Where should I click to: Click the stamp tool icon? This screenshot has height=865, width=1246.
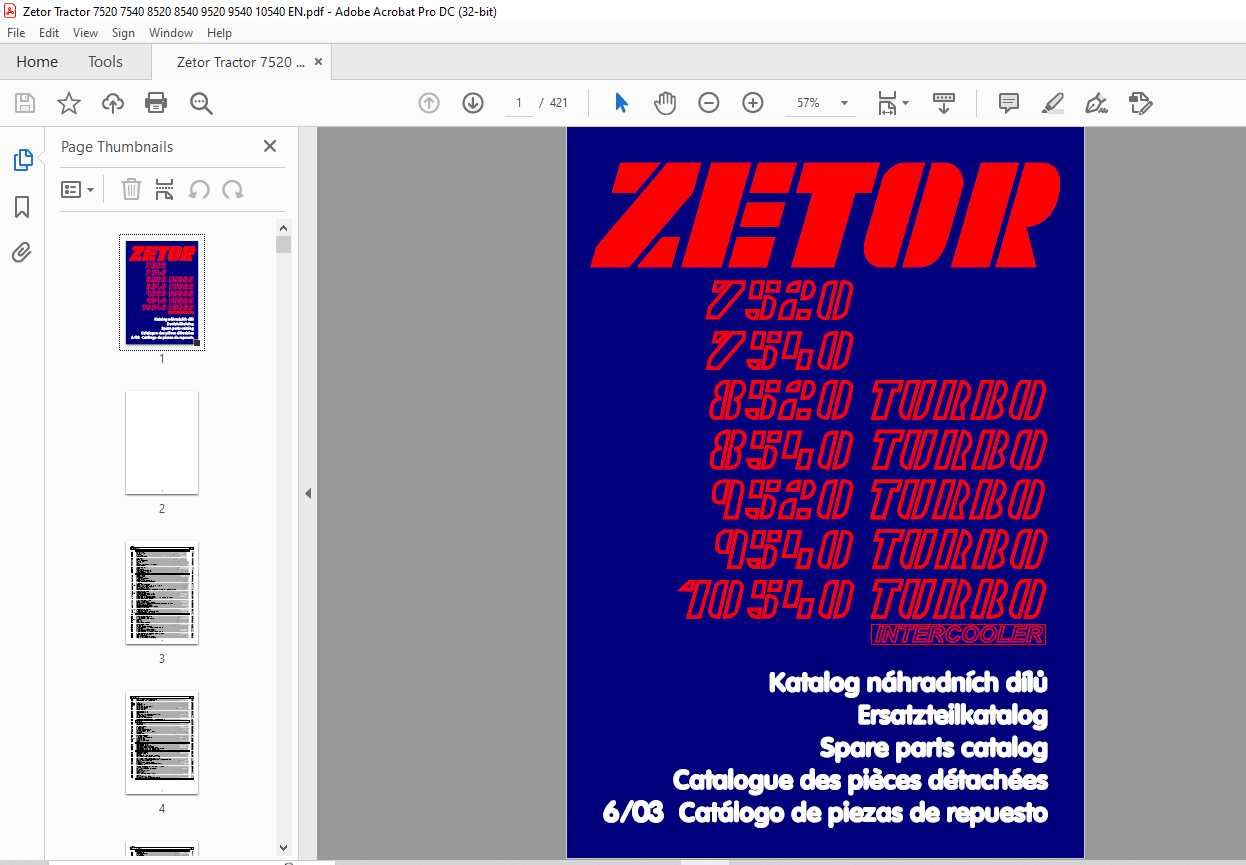click(x=1141, y=103)
